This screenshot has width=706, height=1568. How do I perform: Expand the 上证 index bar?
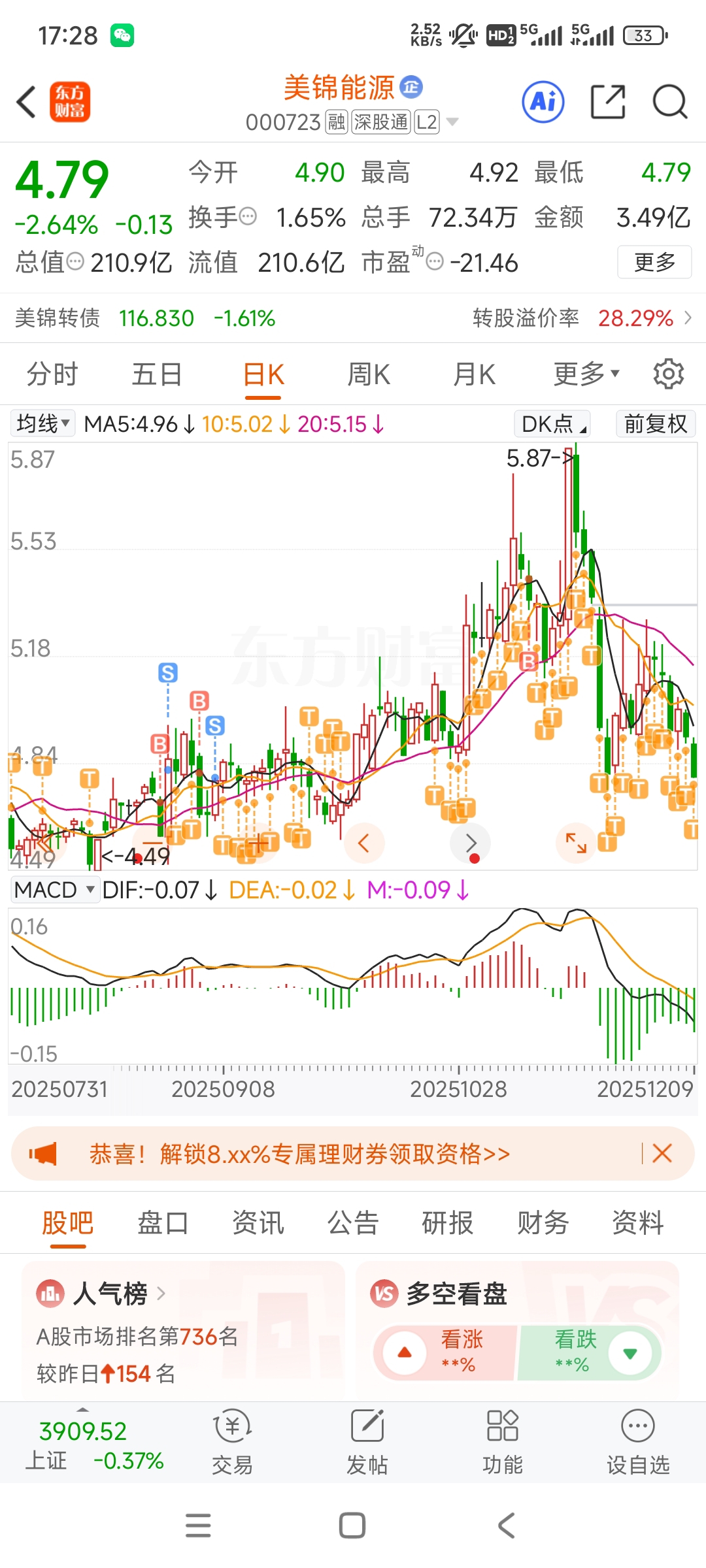(x=82, y=1409)
